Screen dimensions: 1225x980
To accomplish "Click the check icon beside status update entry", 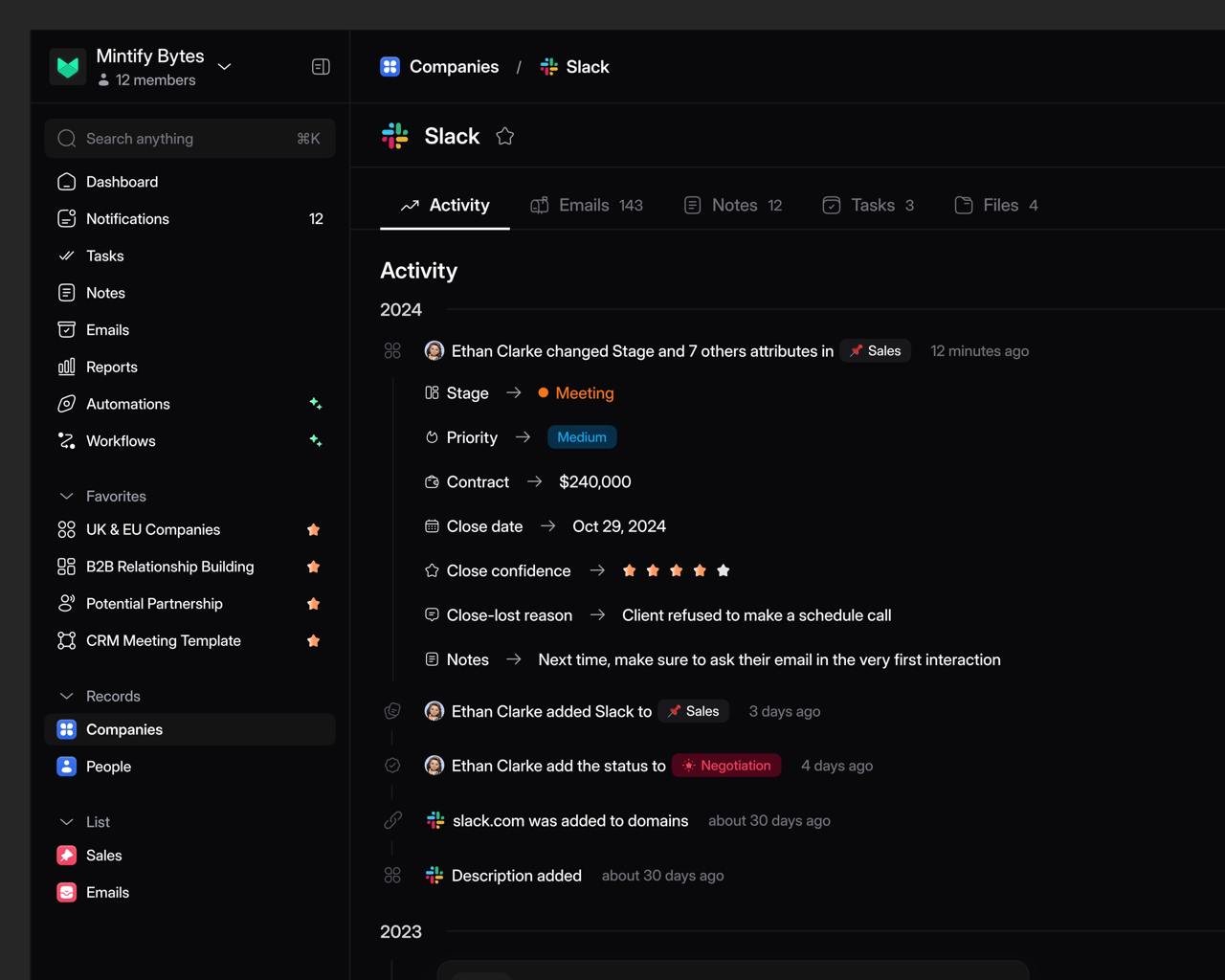I will pyautogui.click(x=392, y=766).
